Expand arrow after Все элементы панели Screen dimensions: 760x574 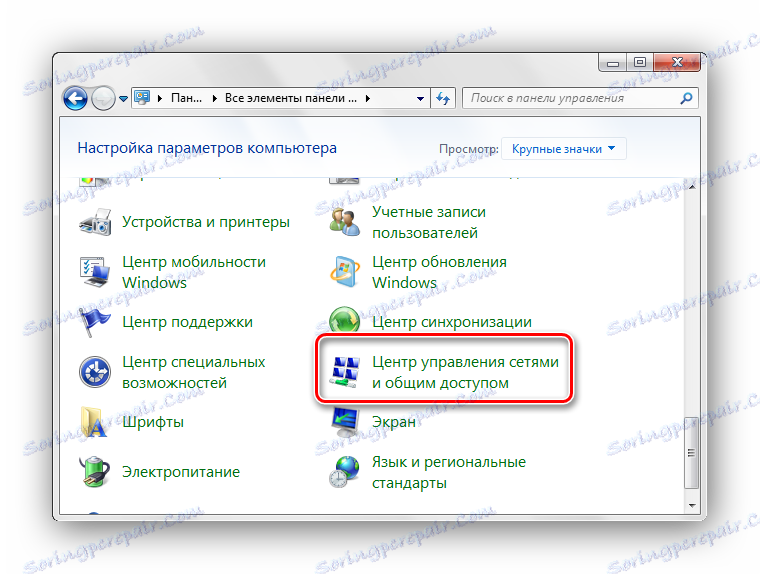pos(367,98)
